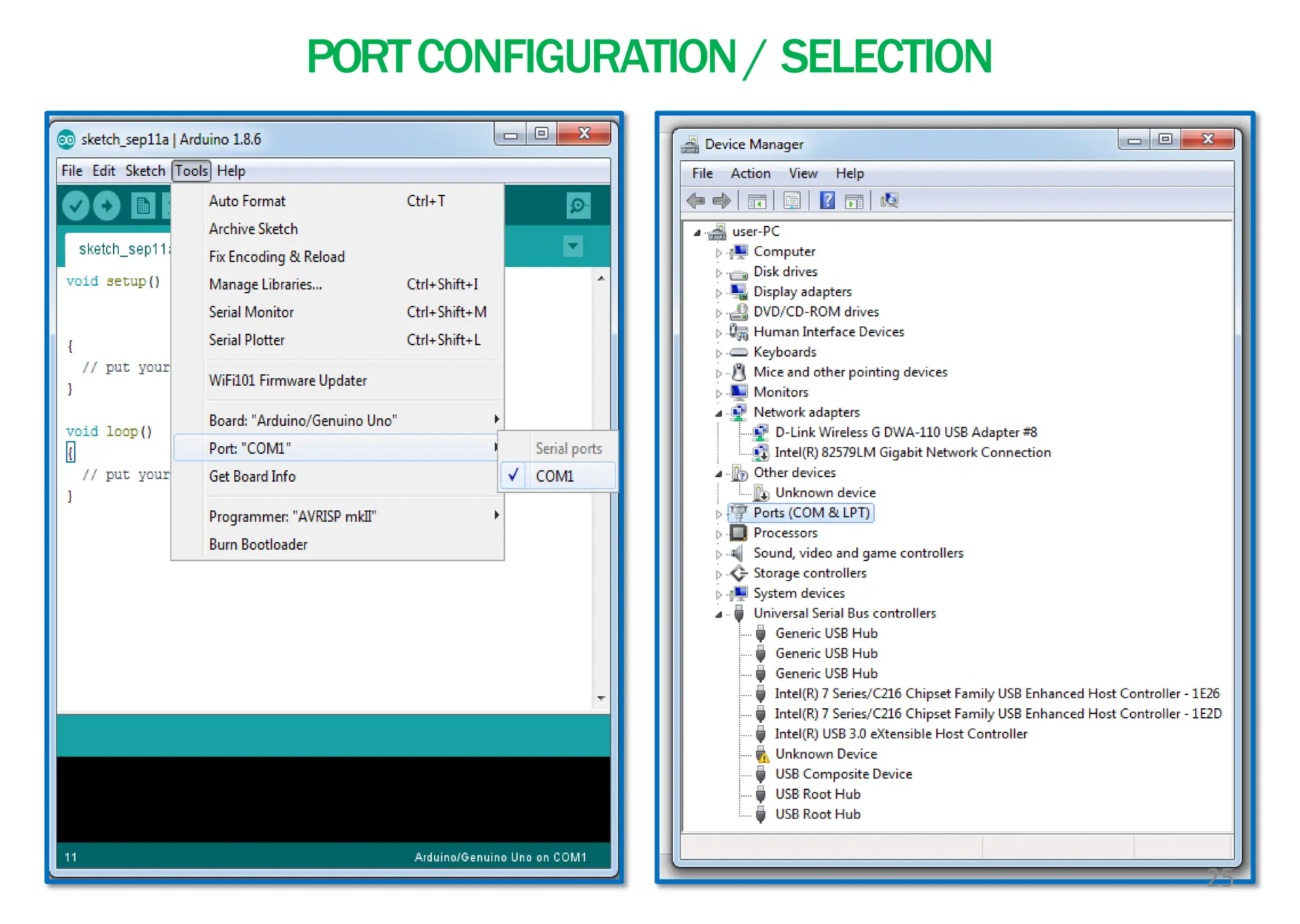Choose Burn Bootloader entry
This screenshot has width=1300, height=924.
(338, 544)
